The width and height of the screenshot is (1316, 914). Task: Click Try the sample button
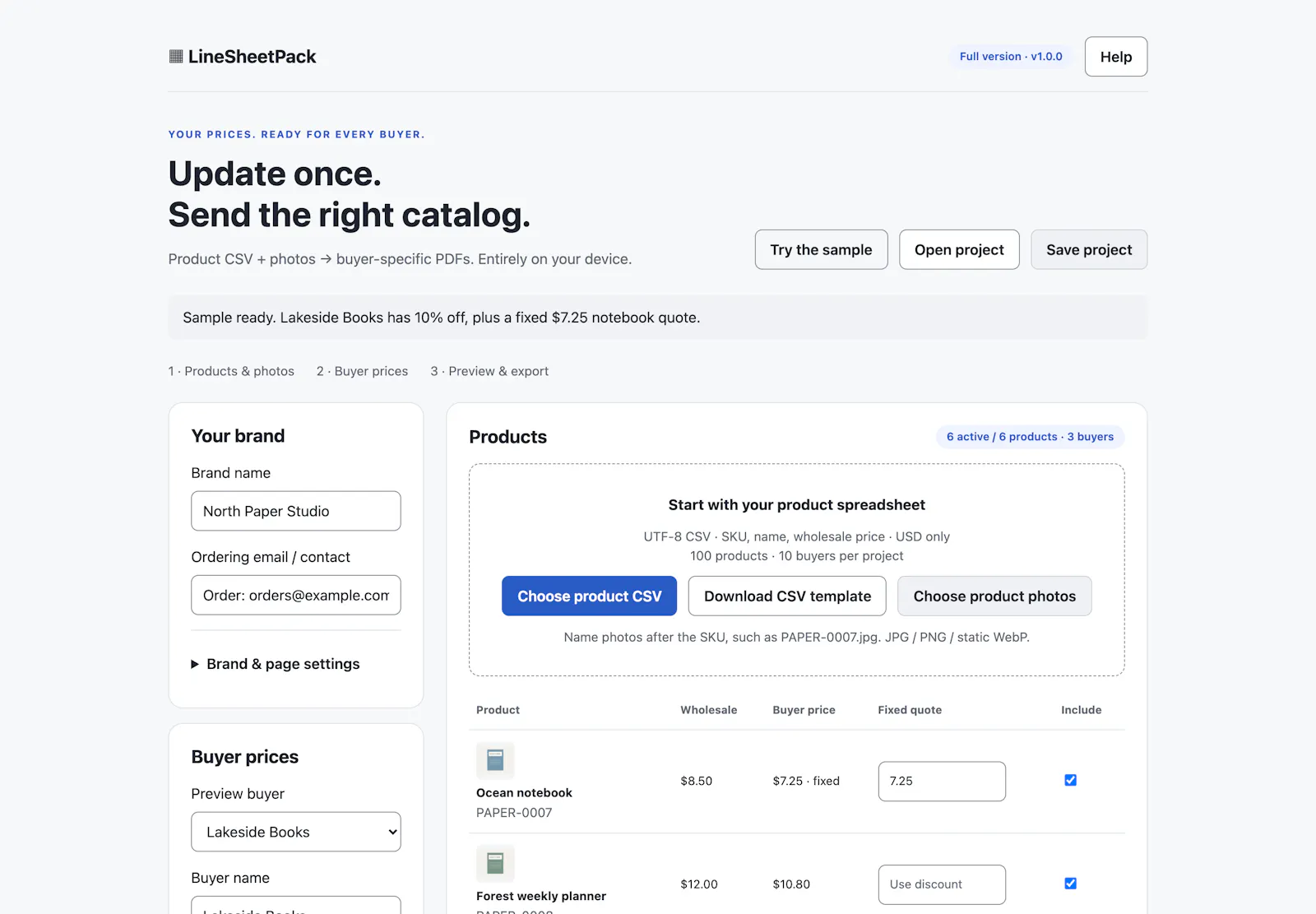pos(821,249)
